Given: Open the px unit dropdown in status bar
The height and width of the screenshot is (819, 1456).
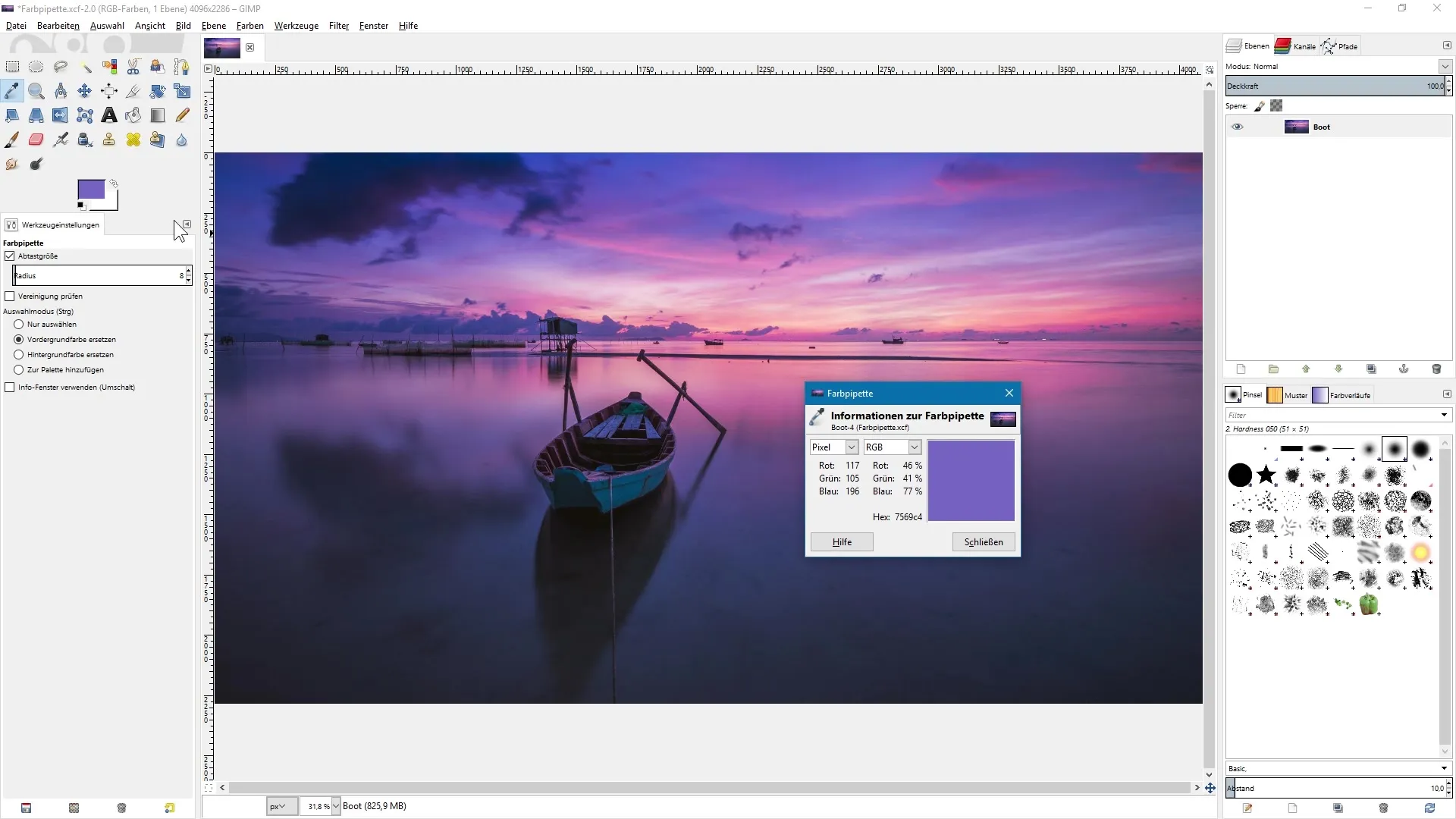Looking at the screenshot, I should point(282,806).
